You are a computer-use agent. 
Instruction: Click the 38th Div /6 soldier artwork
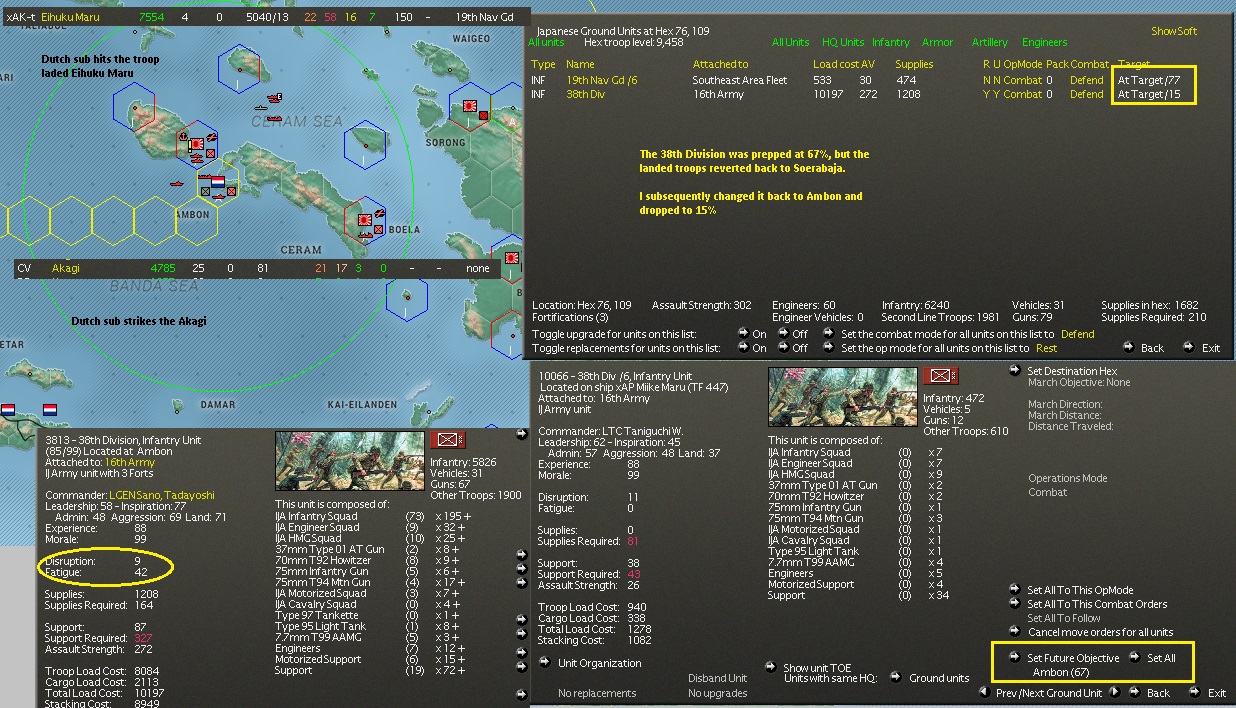point(843,397)
